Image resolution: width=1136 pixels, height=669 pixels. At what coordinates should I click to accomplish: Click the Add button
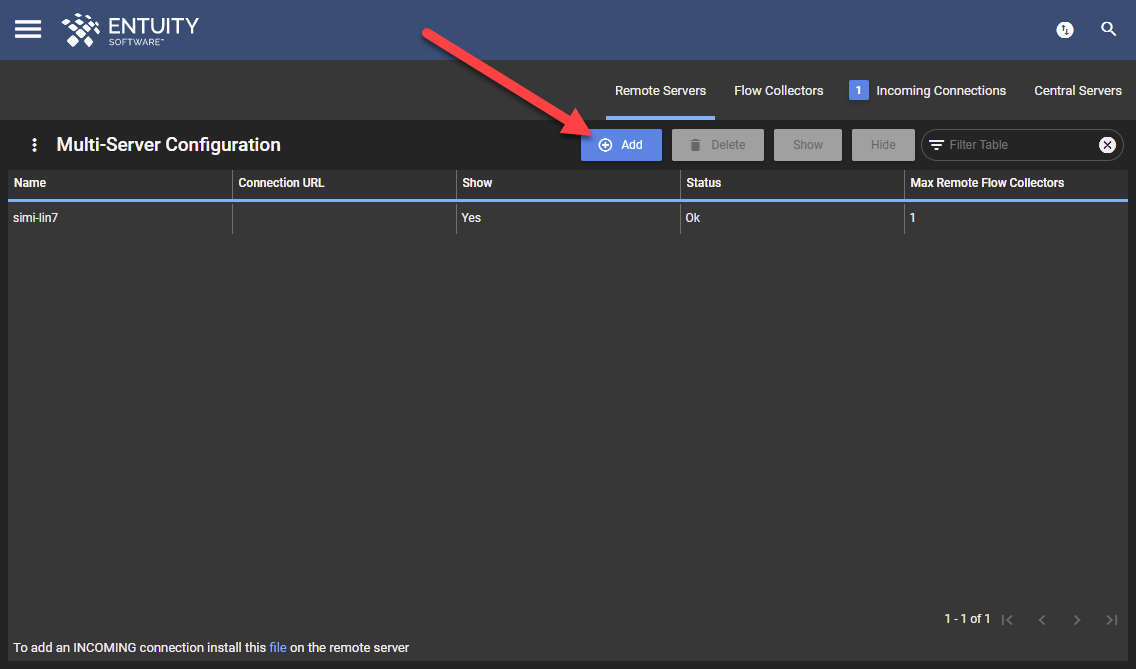tap(621, 145)
